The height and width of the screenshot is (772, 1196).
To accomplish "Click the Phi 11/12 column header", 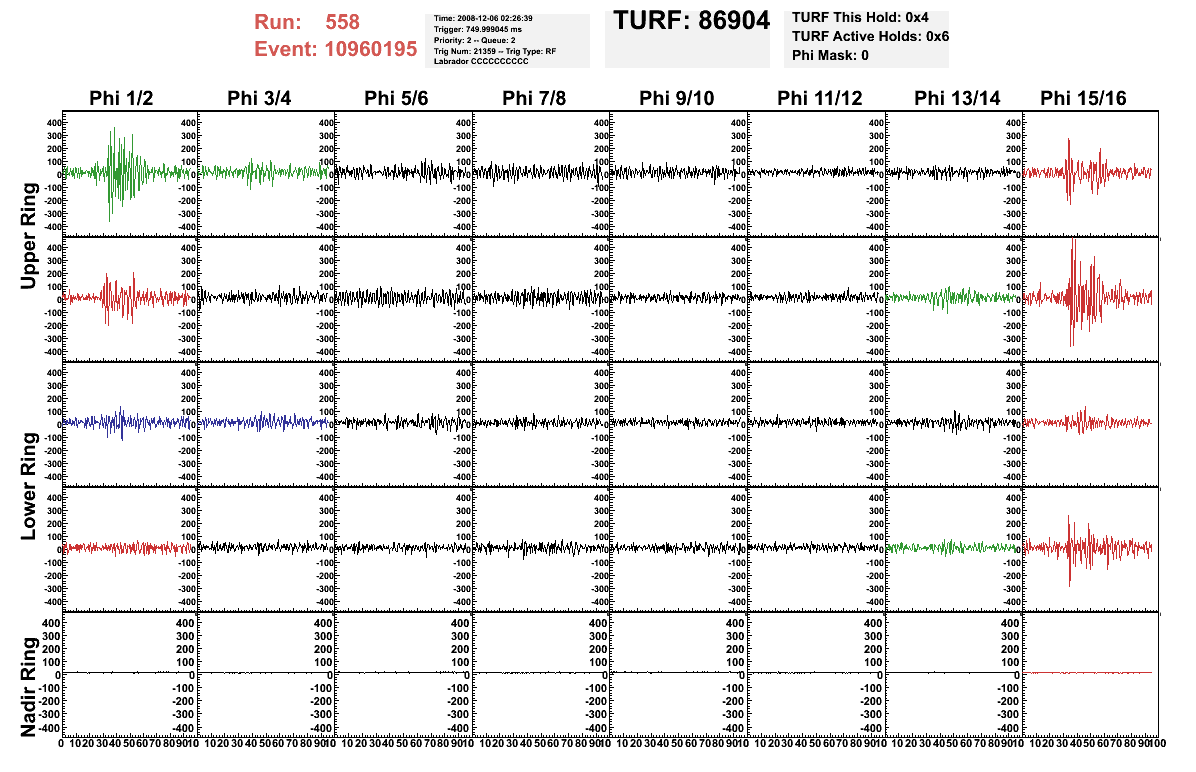I will click(820, 98).
